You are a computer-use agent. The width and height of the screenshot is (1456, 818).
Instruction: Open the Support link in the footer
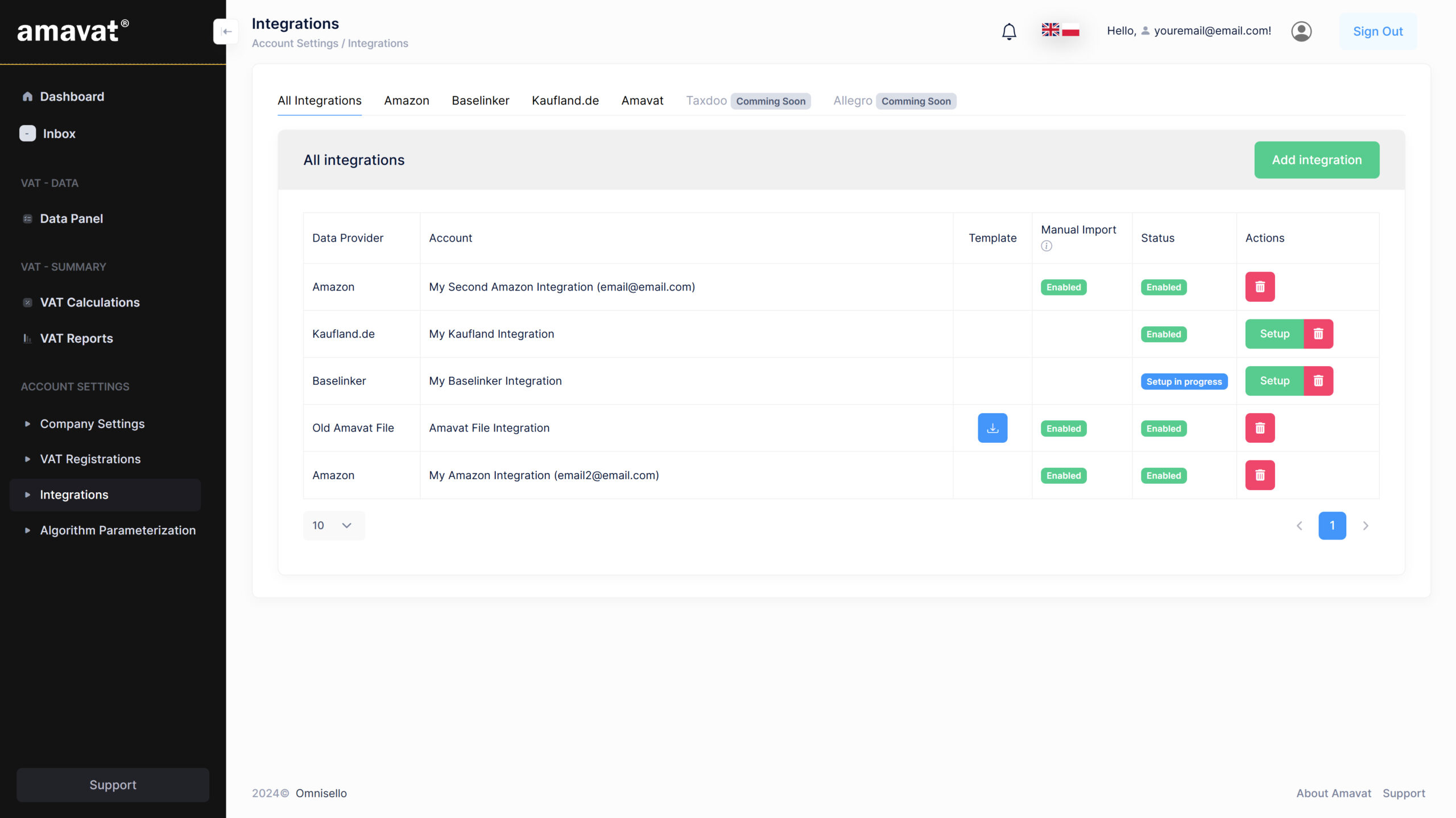click(1404, 793)
